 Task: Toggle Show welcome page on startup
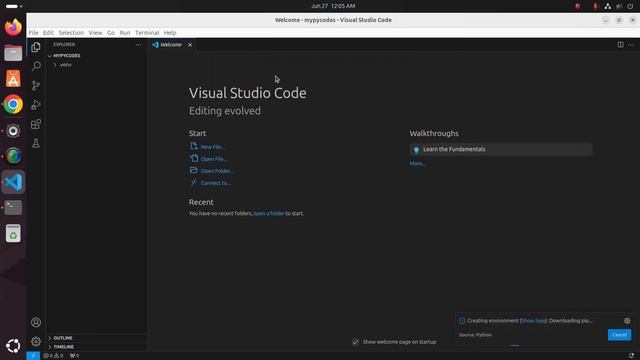356,342
